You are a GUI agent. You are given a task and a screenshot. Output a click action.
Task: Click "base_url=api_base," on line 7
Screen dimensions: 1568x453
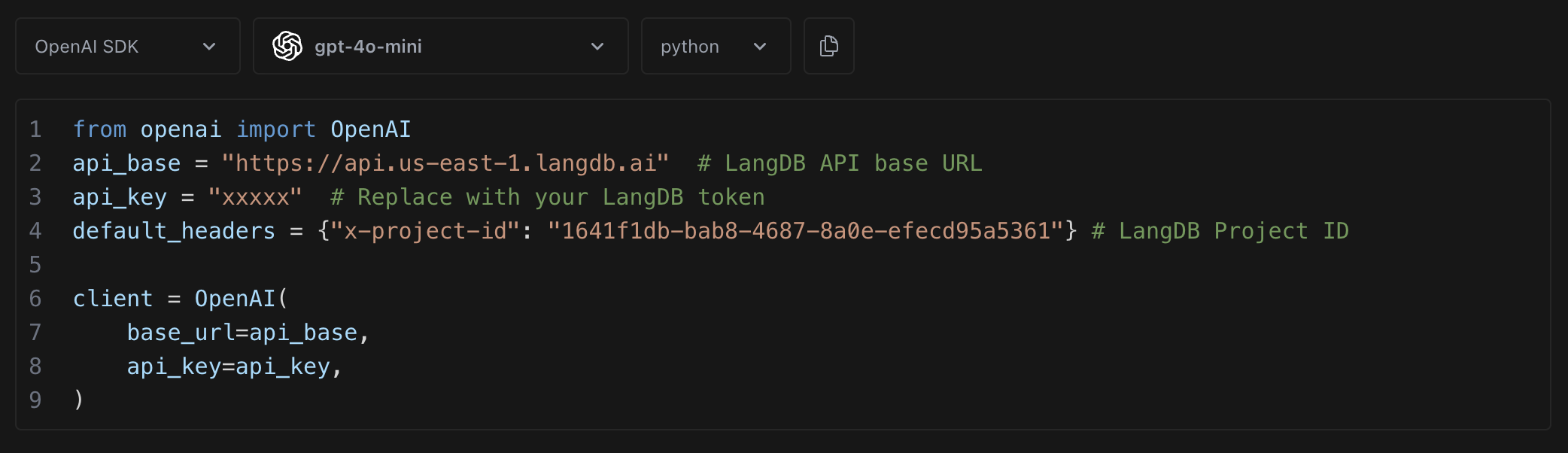point(248,333)
